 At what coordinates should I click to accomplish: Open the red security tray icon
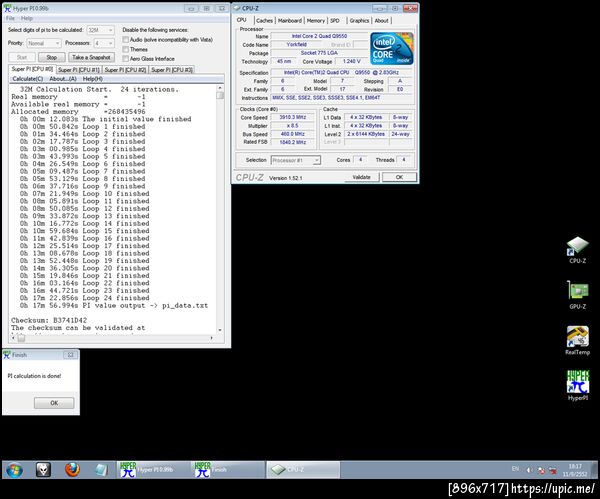point(541,470)
